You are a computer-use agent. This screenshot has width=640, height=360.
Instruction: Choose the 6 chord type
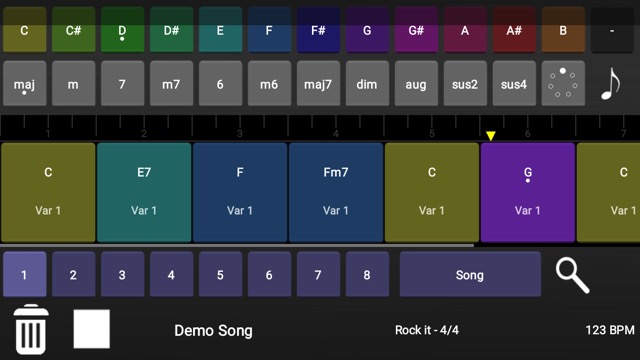[x=220, y=83]
